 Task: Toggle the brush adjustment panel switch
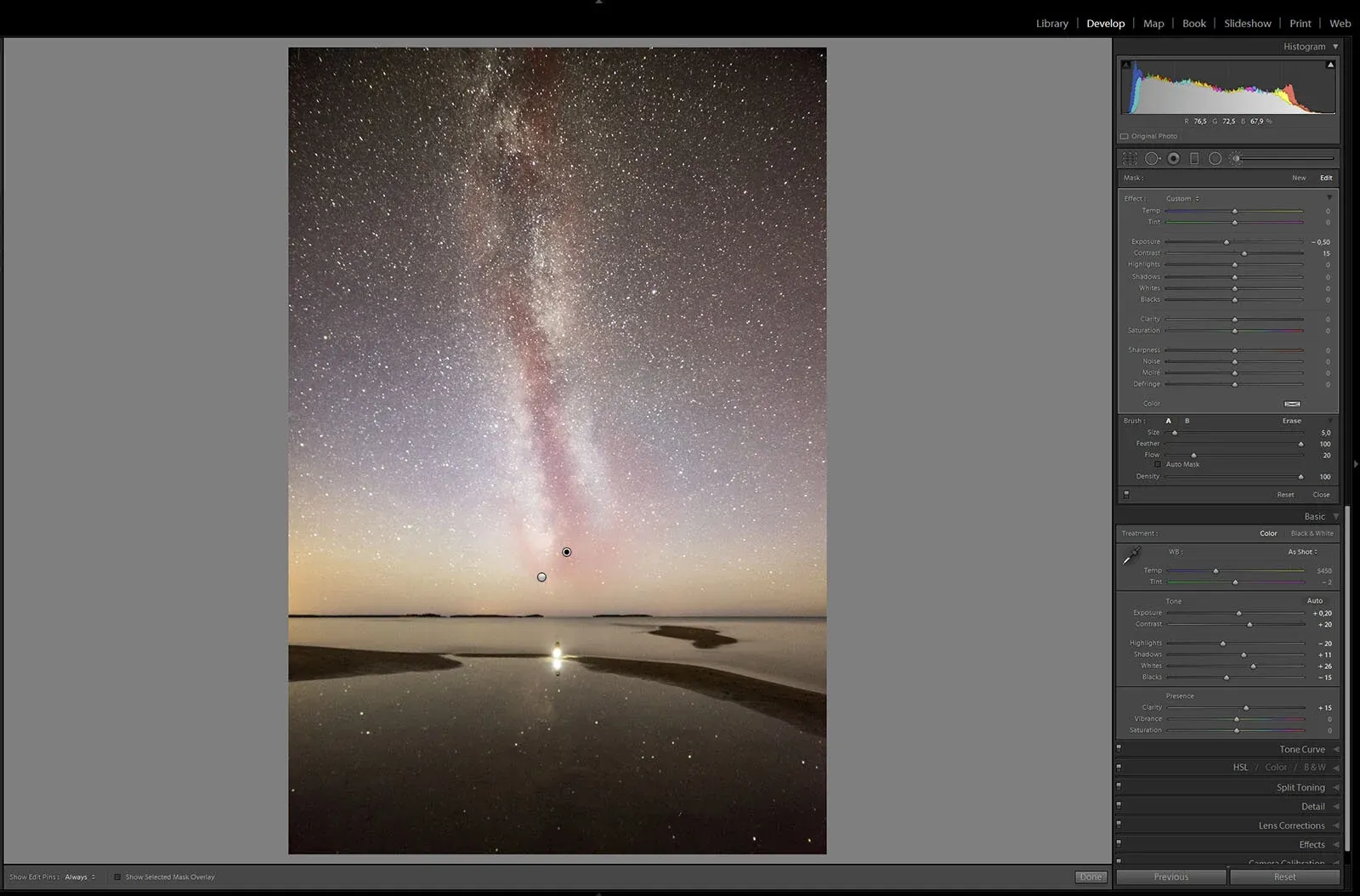[1126, 494]
